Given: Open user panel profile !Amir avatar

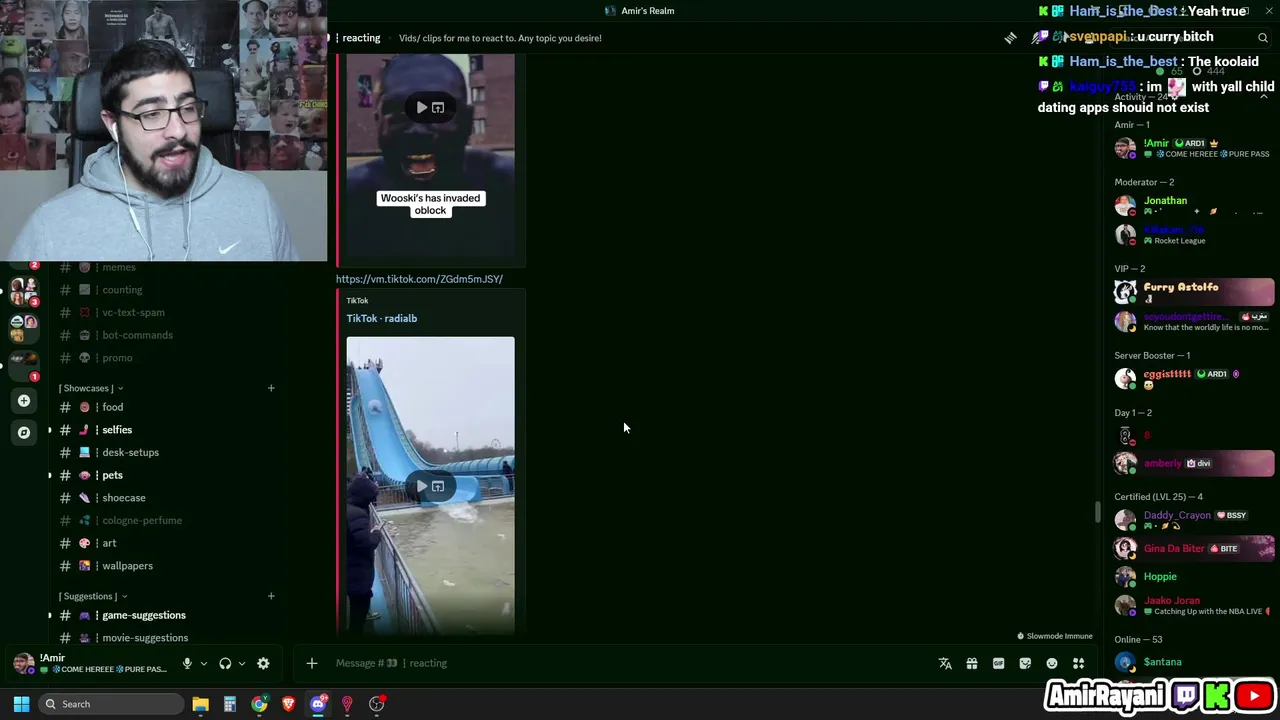Looking at the screenshot, I should point(24,663).
